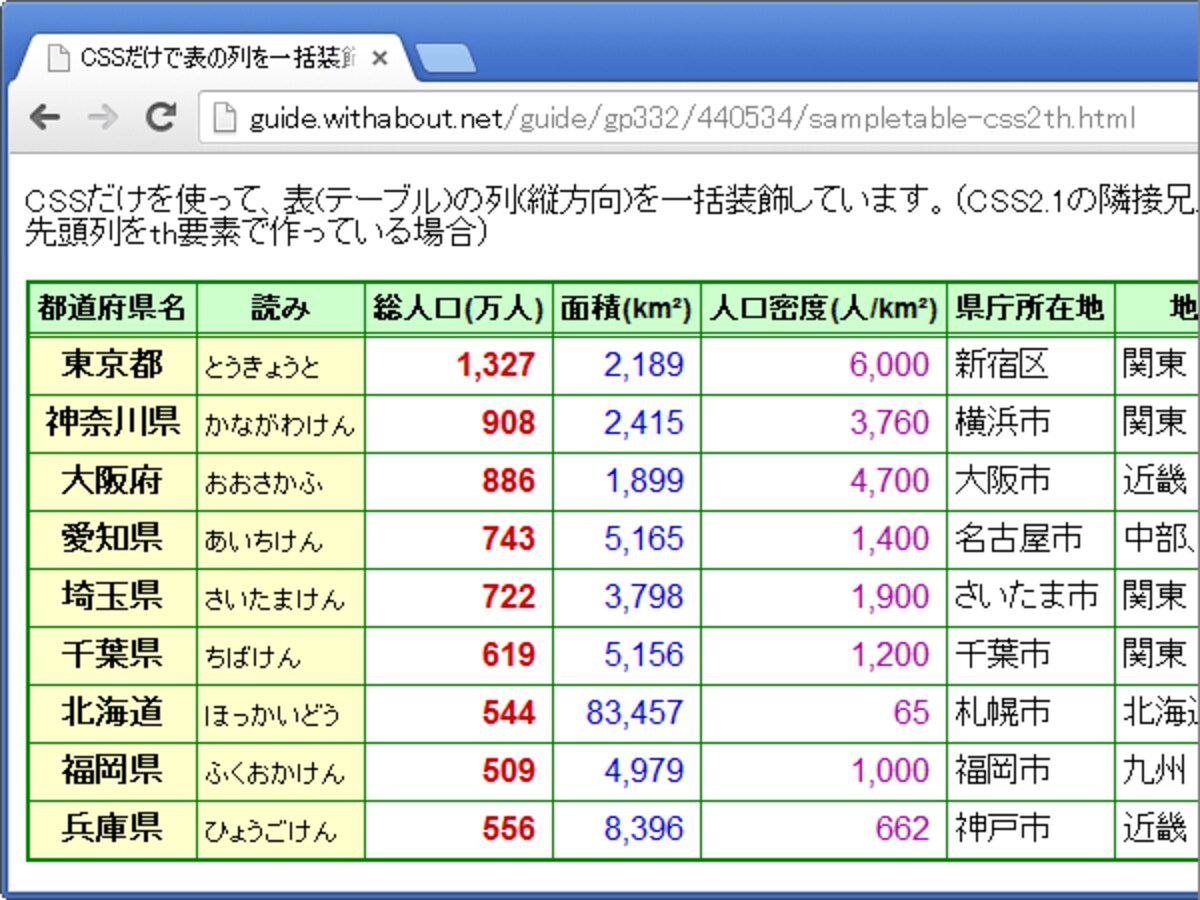
Task: Select the 神奈川県 row header cell
Action: (x=113, y=423)
